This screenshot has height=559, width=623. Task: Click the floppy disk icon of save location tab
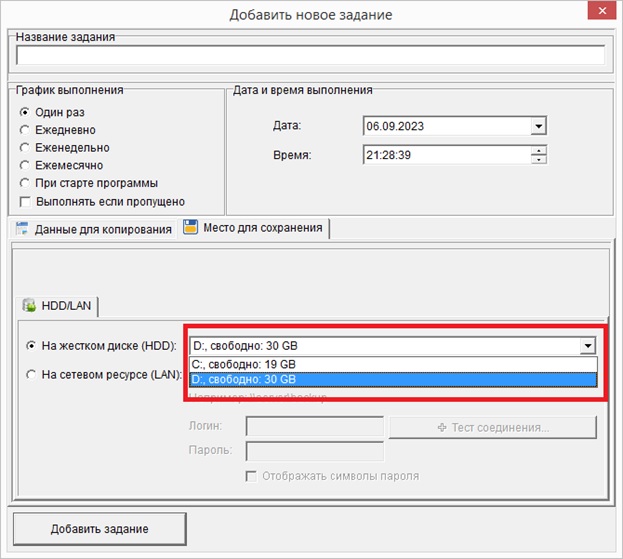(190, 227)
